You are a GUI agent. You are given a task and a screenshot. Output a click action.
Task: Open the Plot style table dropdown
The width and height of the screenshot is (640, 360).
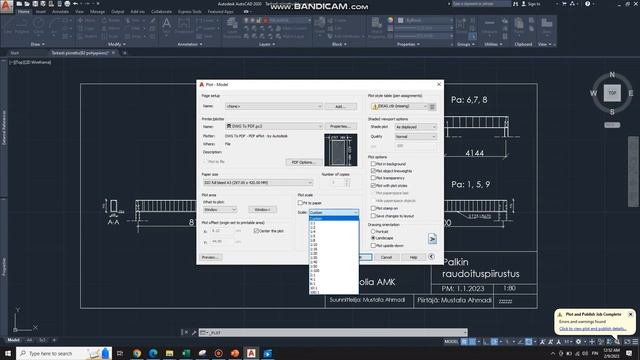click(x=399, y=106)
